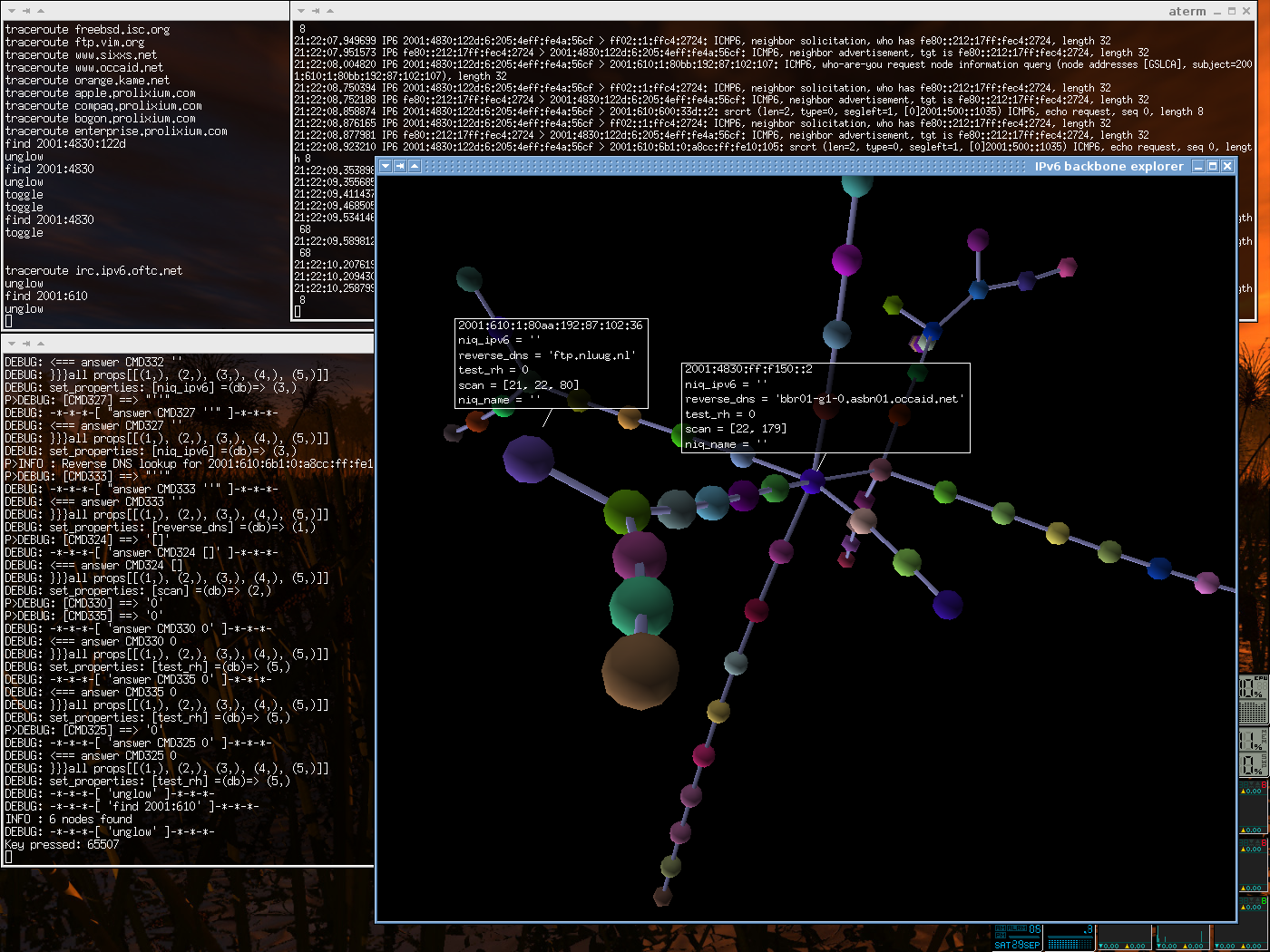
Task: Minimize the IPv6 backbone explorer window
Action: (1198, 166)
